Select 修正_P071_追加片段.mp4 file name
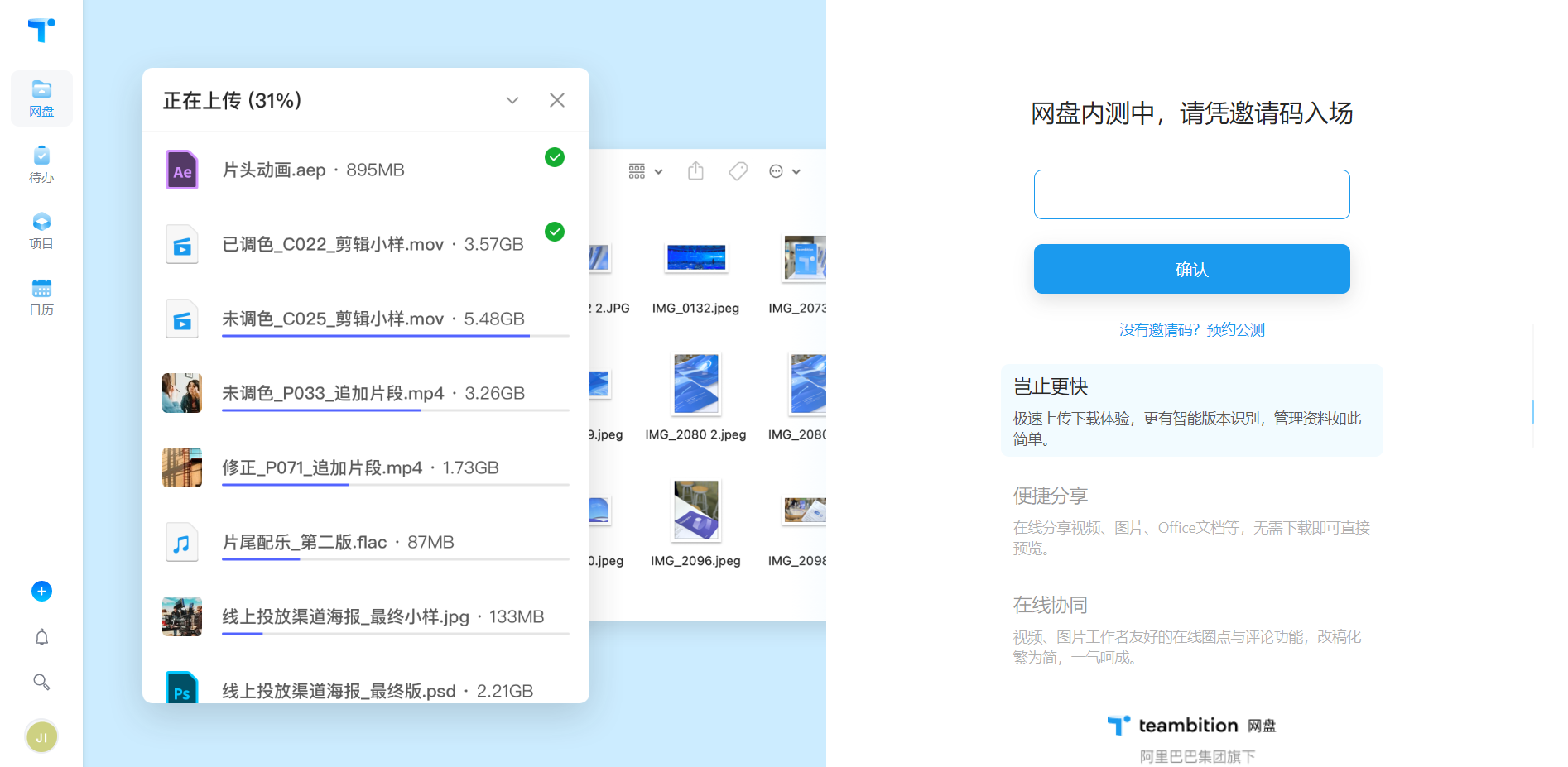Screen dimensions: 1568x767 (x=322, y=467)
